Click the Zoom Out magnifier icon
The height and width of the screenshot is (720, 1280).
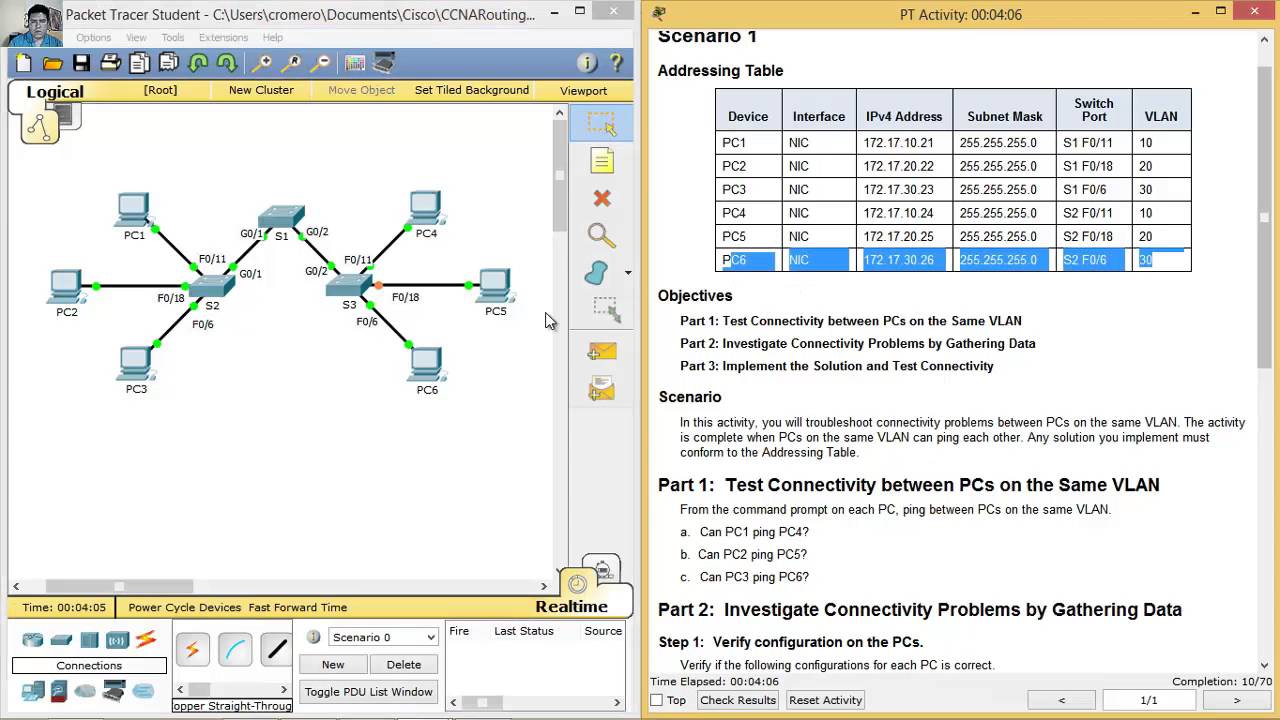click(x=320, y=63)
